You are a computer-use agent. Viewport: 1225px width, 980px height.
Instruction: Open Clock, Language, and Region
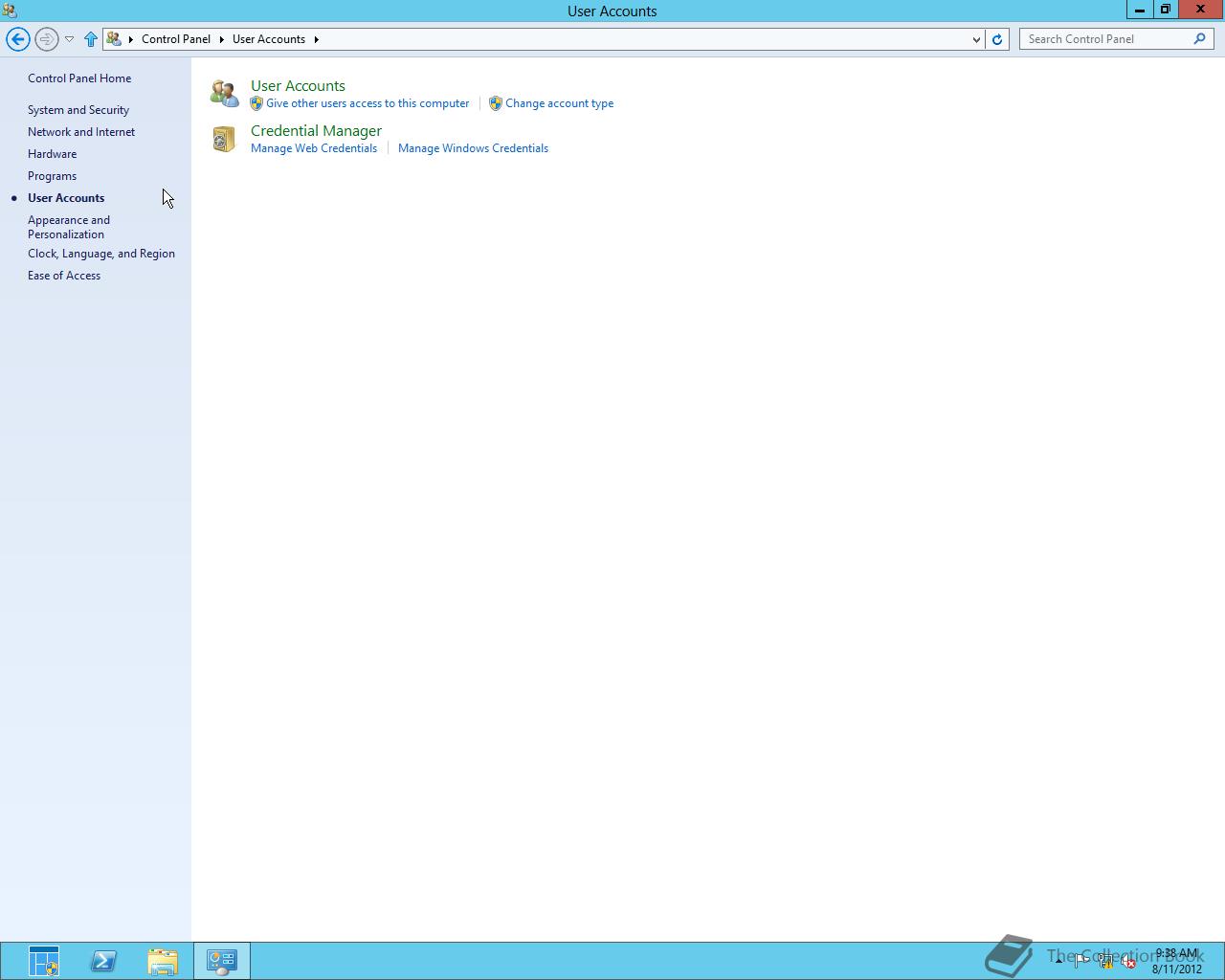(101, 254)
